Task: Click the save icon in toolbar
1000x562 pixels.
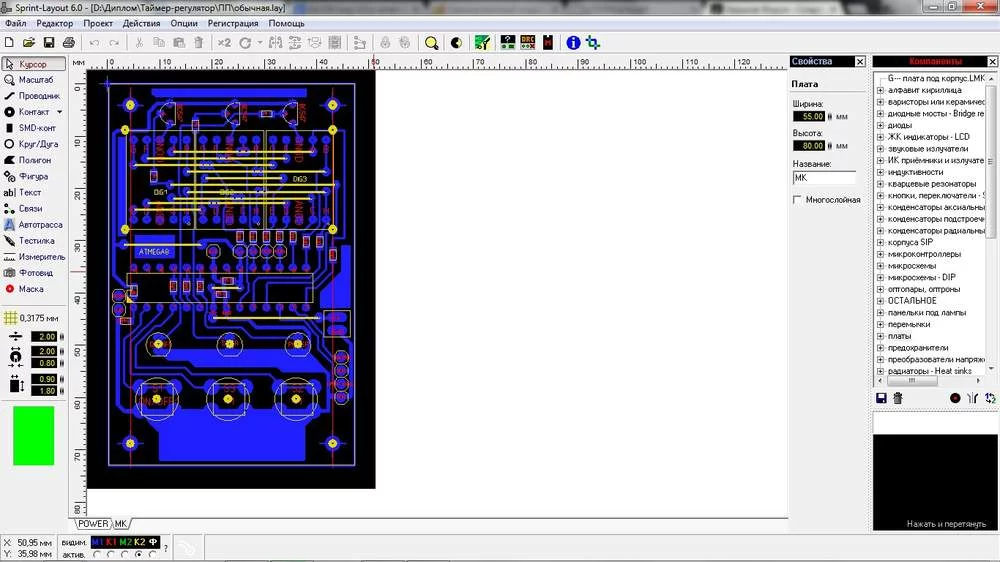Action: [49, 43]
